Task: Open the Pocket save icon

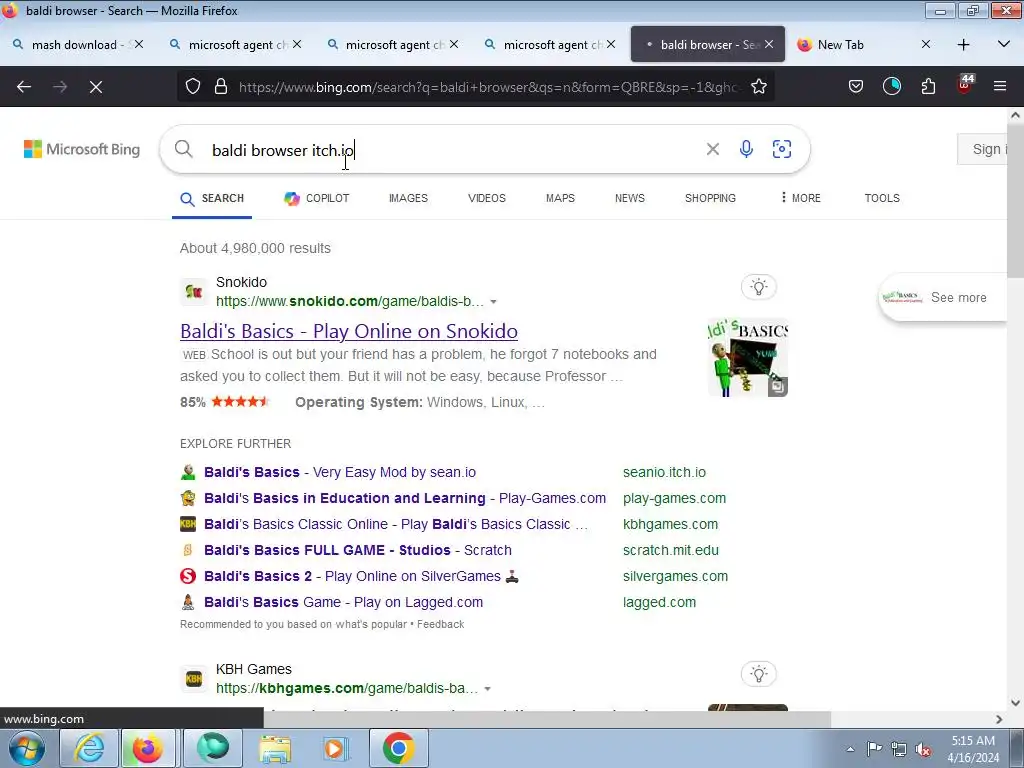Action: tap(856, 86)
